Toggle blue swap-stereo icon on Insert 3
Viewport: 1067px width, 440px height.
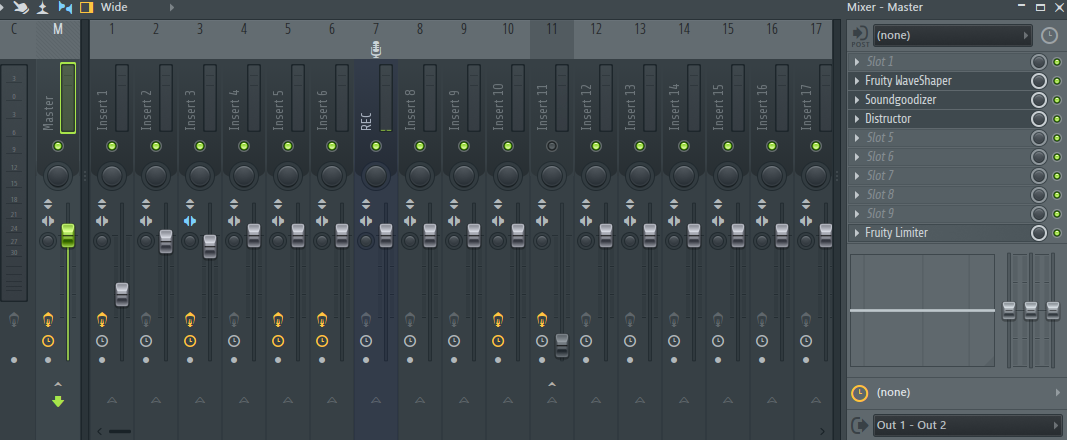tap(190, 221)
